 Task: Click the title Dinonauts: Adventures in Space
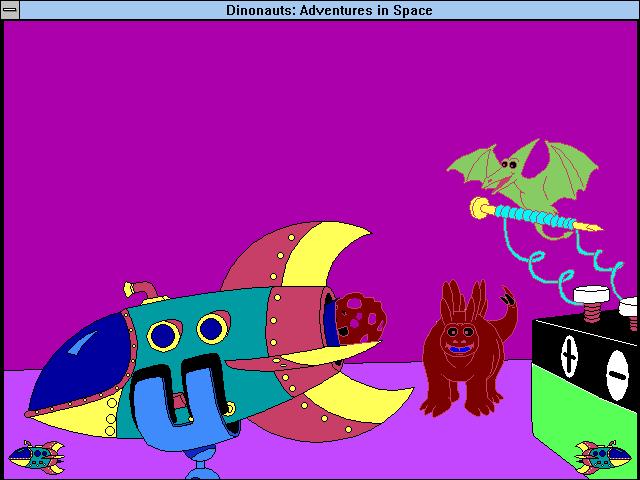329,10
